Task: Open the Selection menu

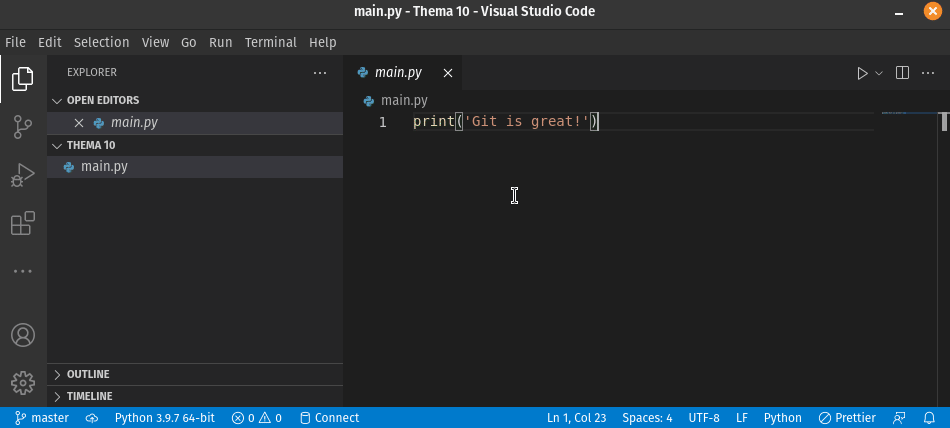Action: point(101,43)
